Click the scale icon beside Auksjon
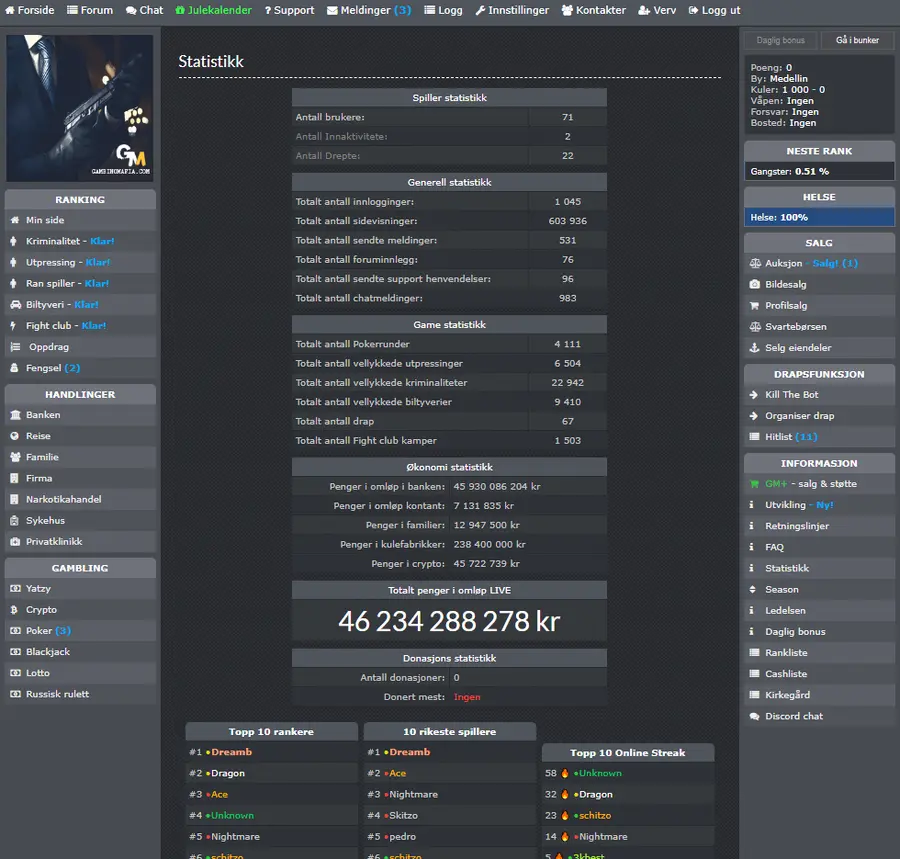The width and height of the screenshot is (900, 859). click(755, 263)
